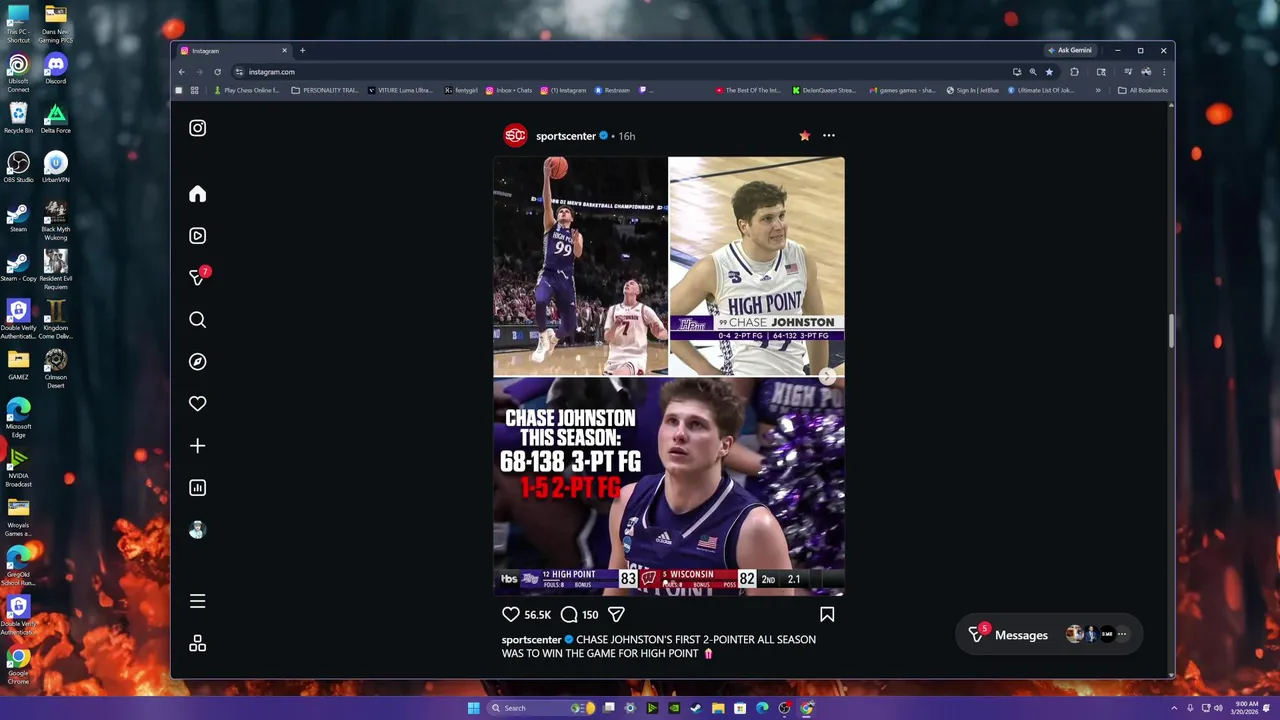Open Search in Instagram sidebar
Viewport: 1280px width, 720px height.
point(198,320)
